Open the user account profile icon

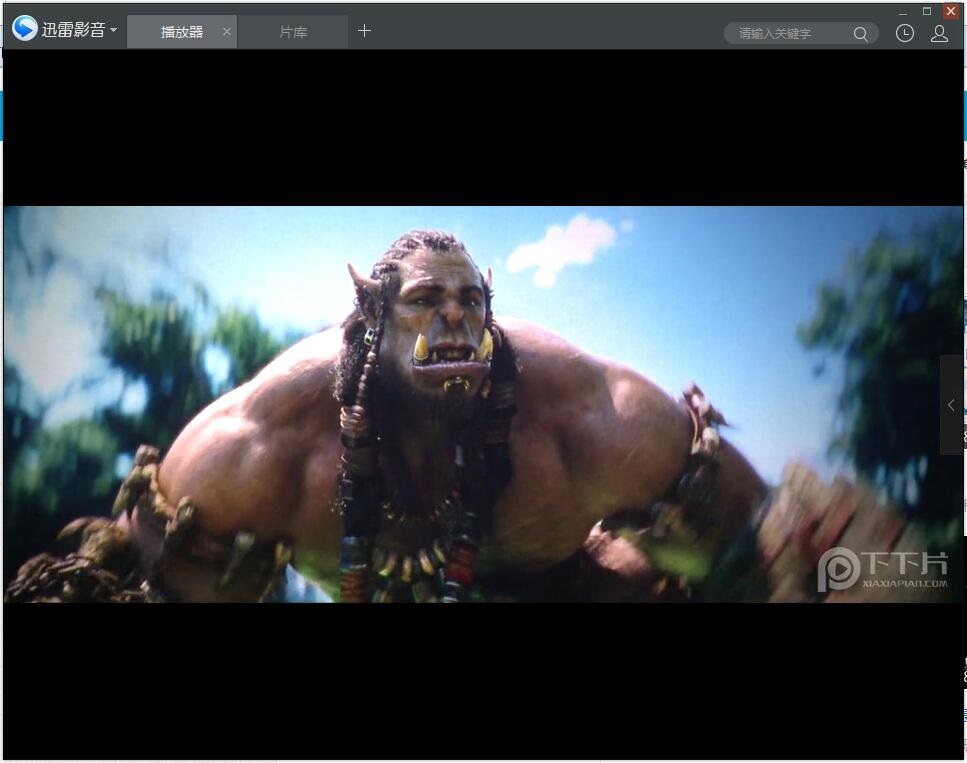click(939, 33)
